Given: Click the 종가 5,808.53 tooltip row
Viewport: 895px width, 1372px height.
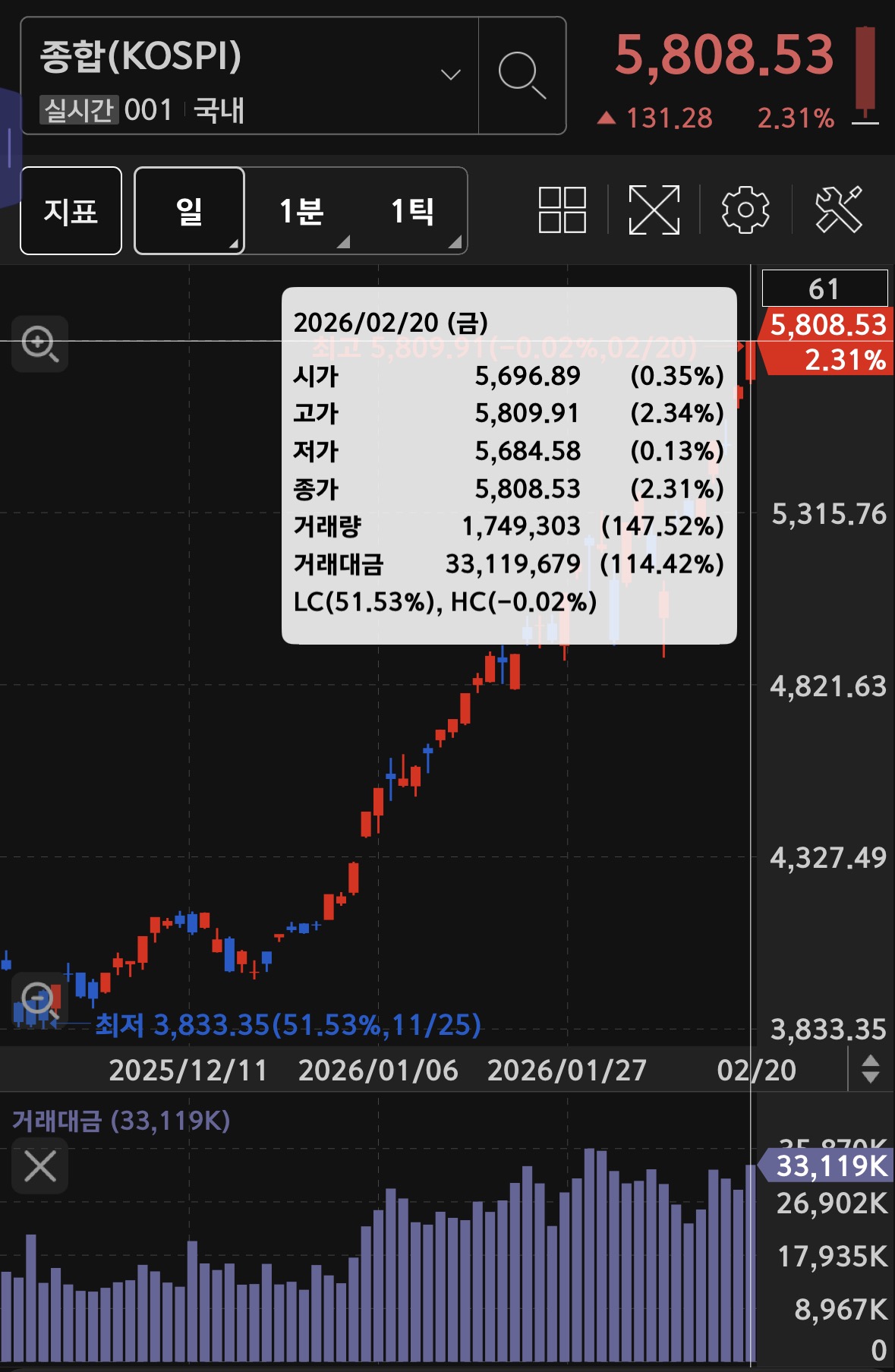Looking at the screenshot, I should pos(509,489).
